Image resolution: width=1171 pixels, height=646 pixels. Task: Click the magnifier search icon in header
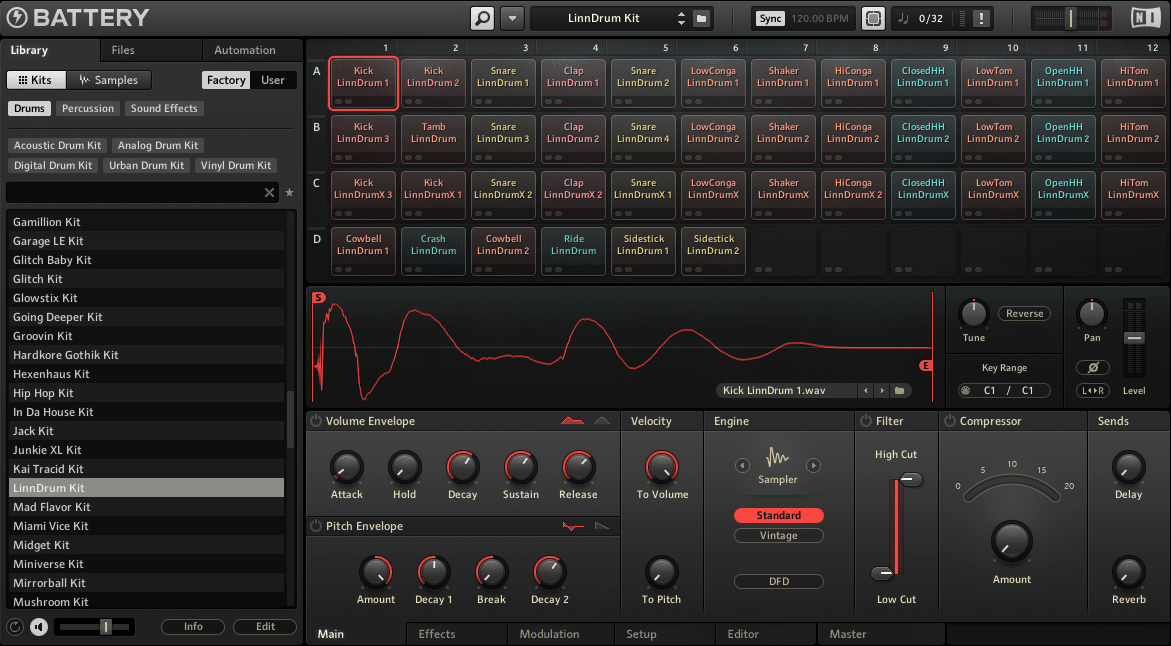(482, 18)
